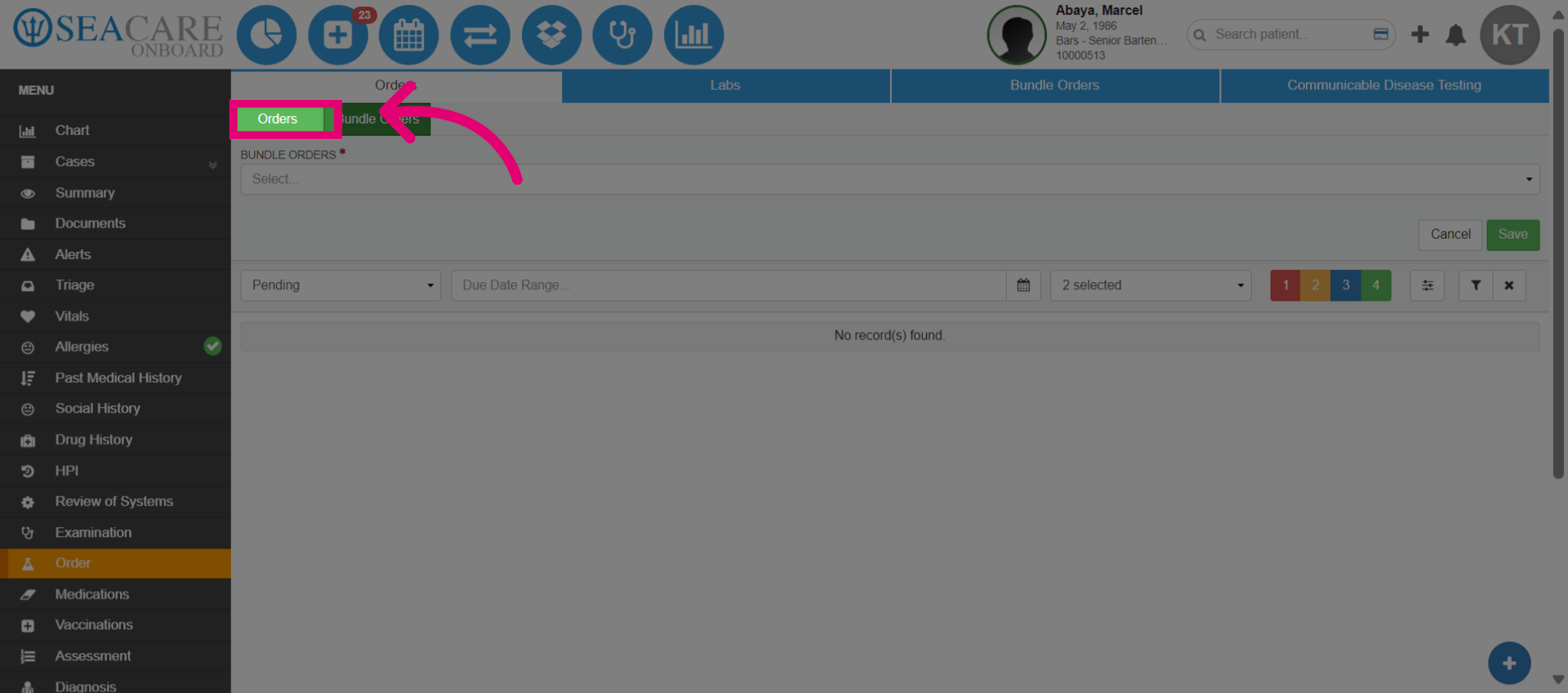The height and width of the screenshot is (693, 1568).
Task: Open Summary in the side menu
Action: pyautogui.click(x=115, y=193)
